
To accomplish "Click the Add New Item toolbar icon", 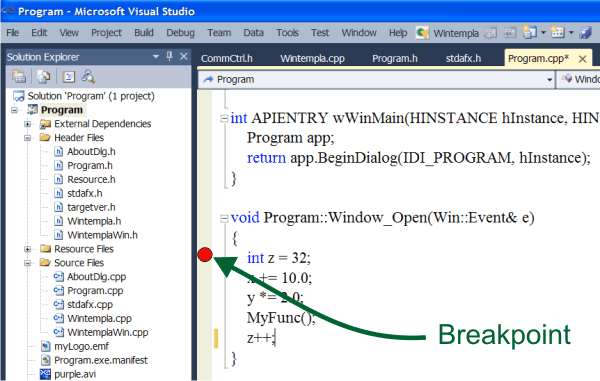I will [x=557, y=33].
